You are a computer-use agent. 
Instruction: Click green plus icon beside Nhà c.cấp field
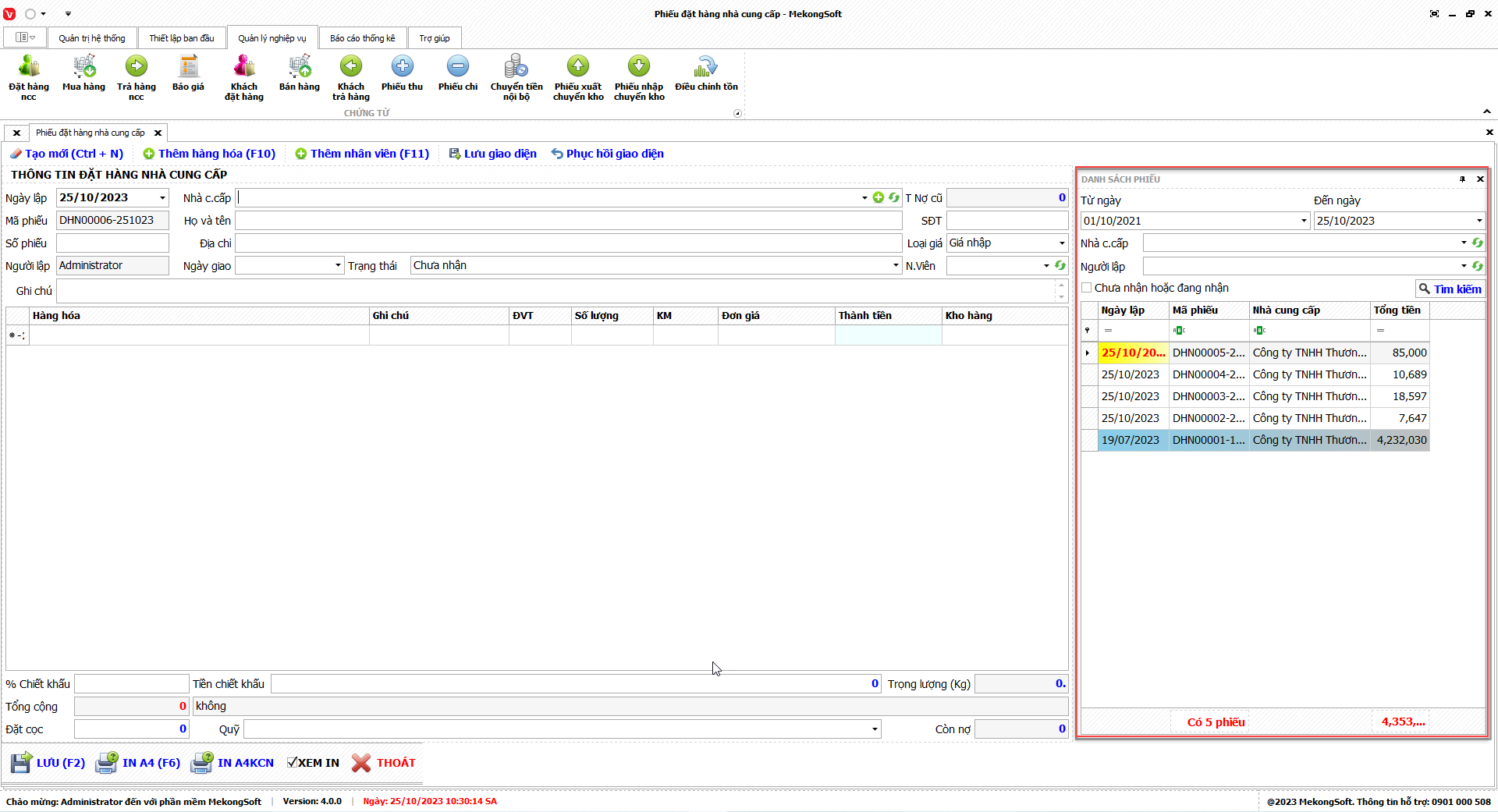coord(879,198)
